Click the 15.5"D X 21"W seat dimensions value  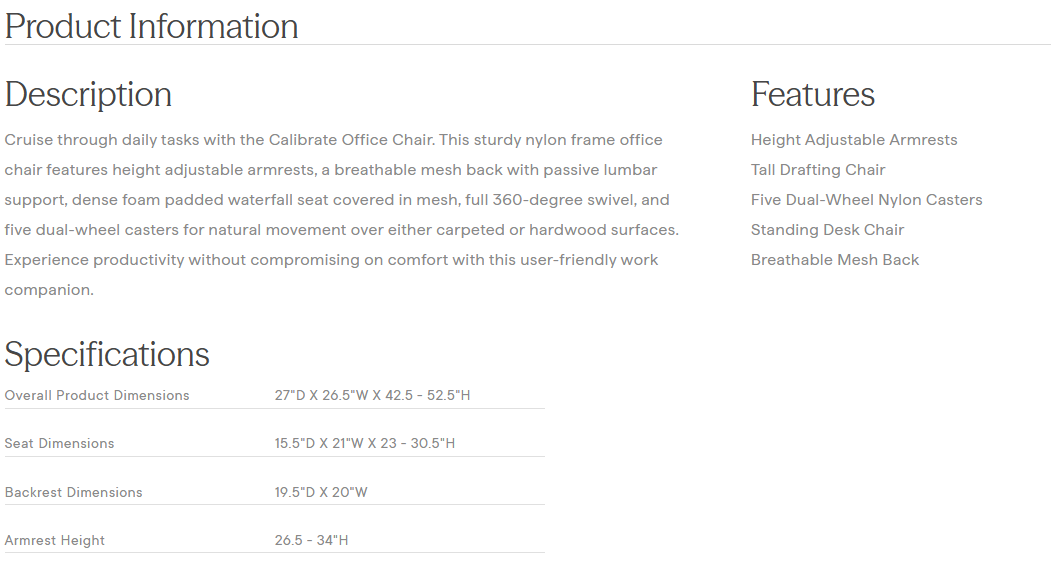364,443
